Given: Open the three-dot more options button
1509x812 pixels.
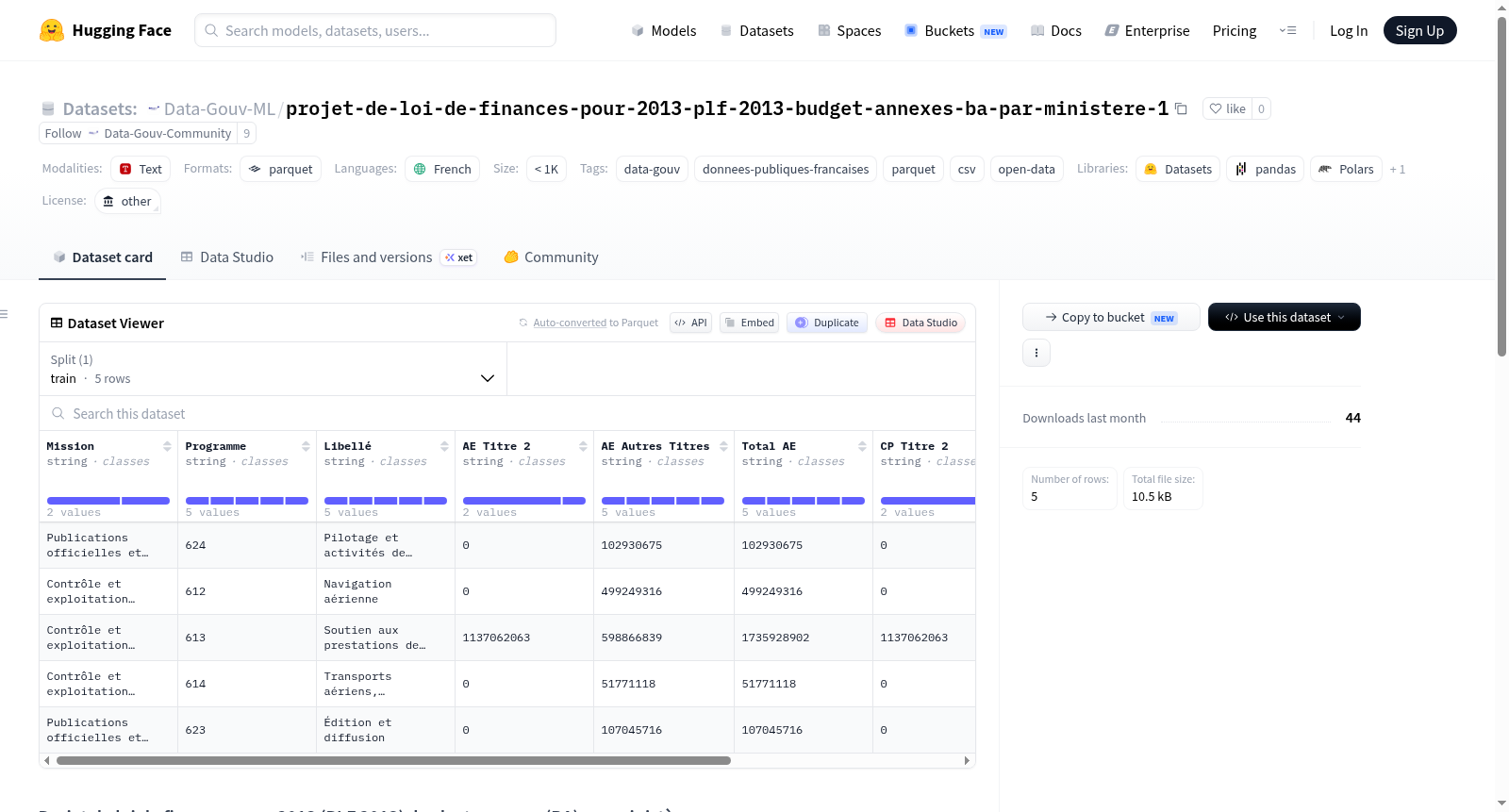Looking at the screenshot, I should (x=1036, y=353).
